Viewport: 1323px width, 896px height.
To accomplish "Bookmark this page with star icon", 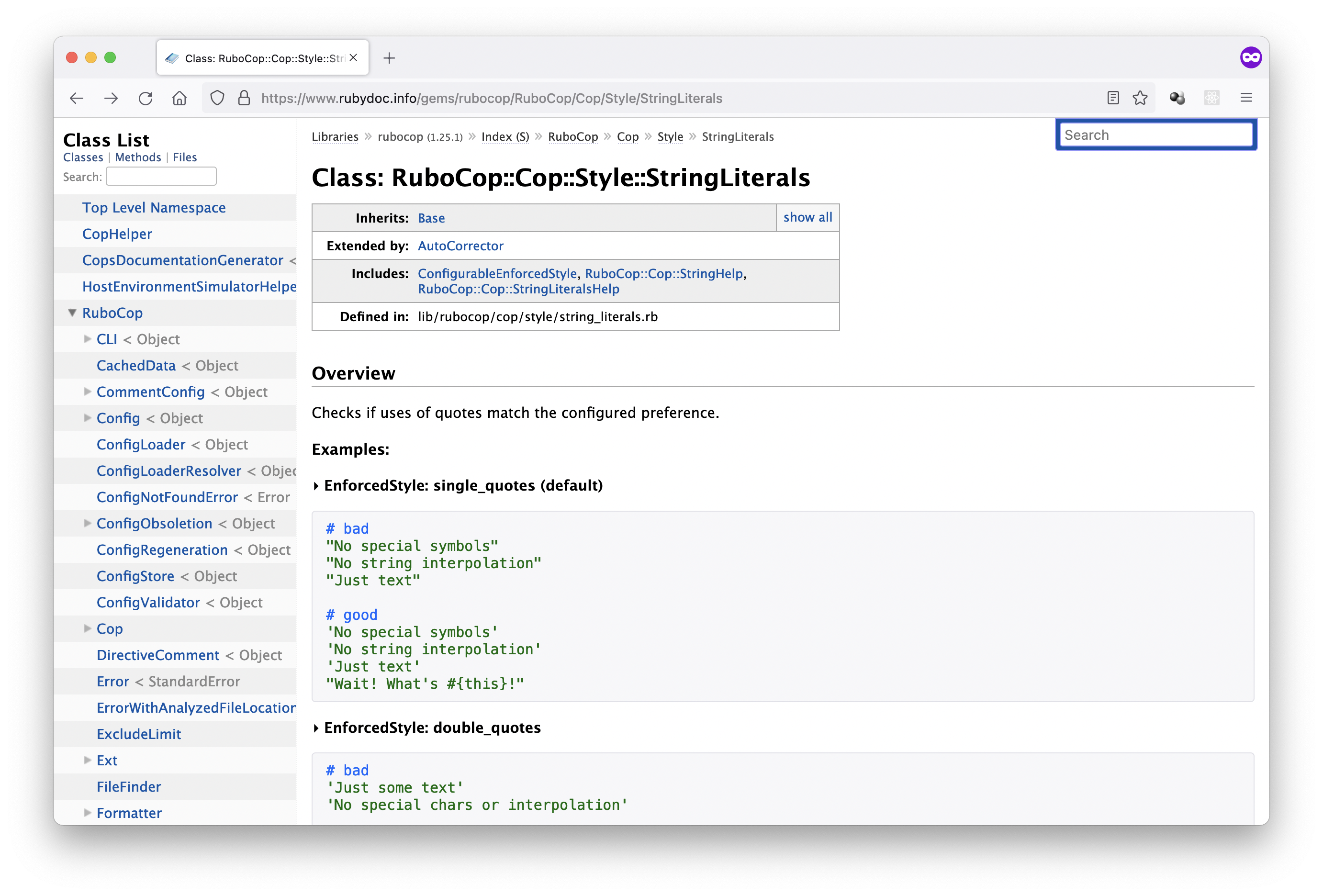I will point(1140,98).
